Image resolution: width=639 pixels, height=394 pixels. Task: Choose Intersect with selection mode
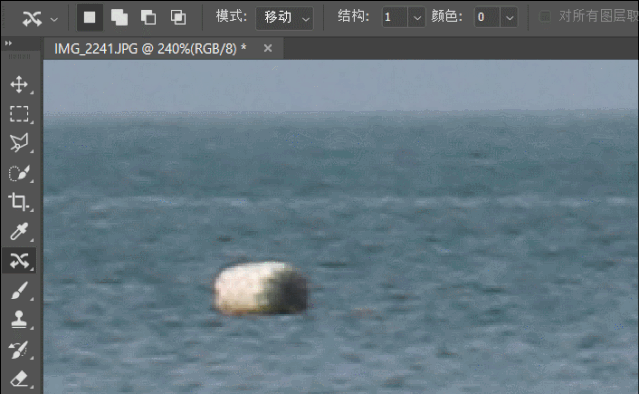coord(178,18)
